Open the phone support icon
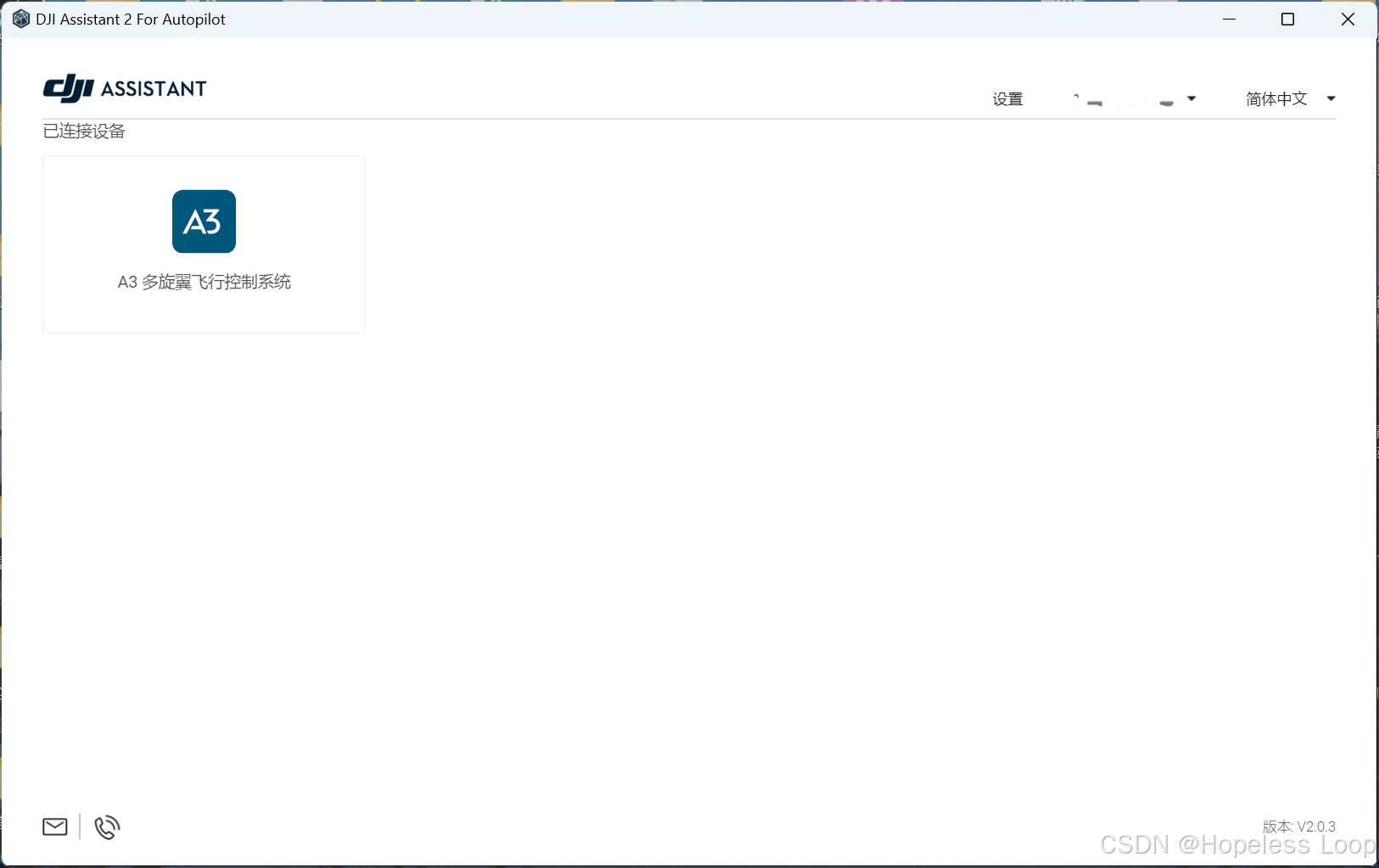 (107, 827)
